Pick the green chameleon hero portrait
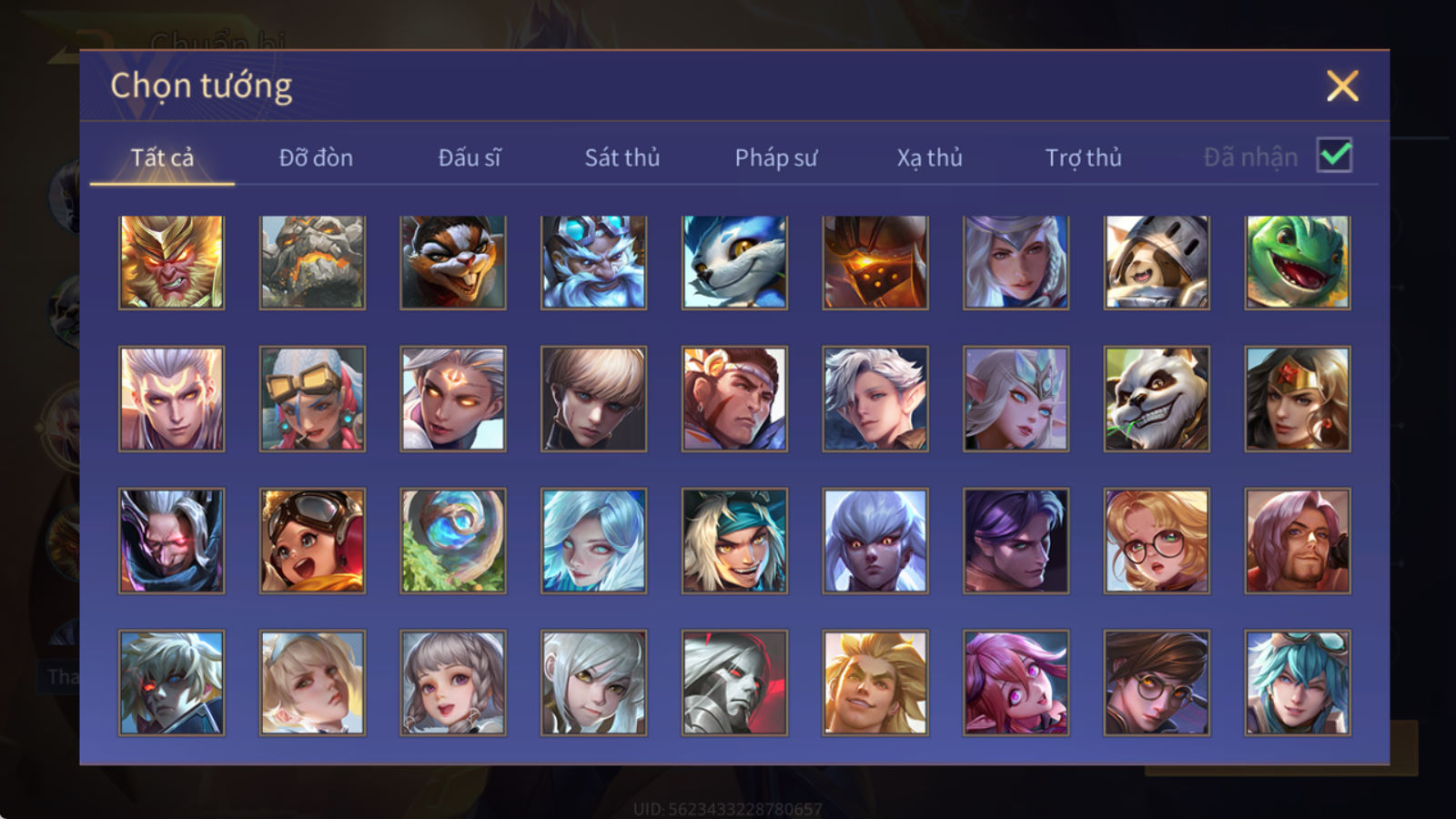The width and height of the screenshot is (1456, 819). point(1298,262)
